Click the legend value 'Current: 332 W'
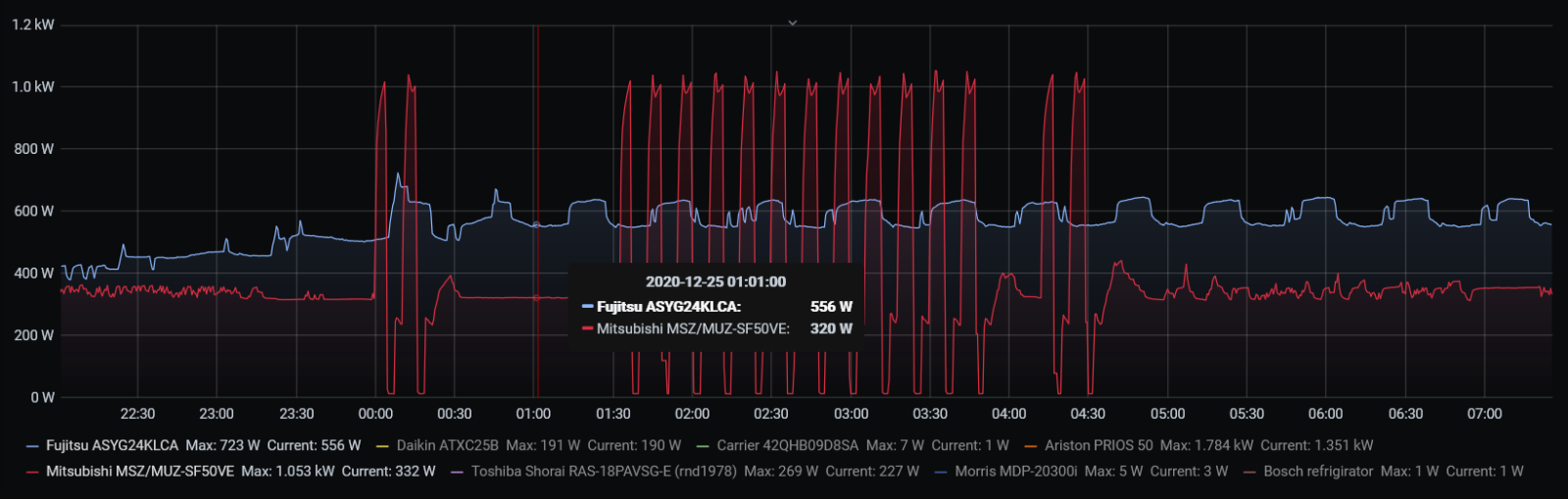The image size is (1568, 499). coord(388,472)
